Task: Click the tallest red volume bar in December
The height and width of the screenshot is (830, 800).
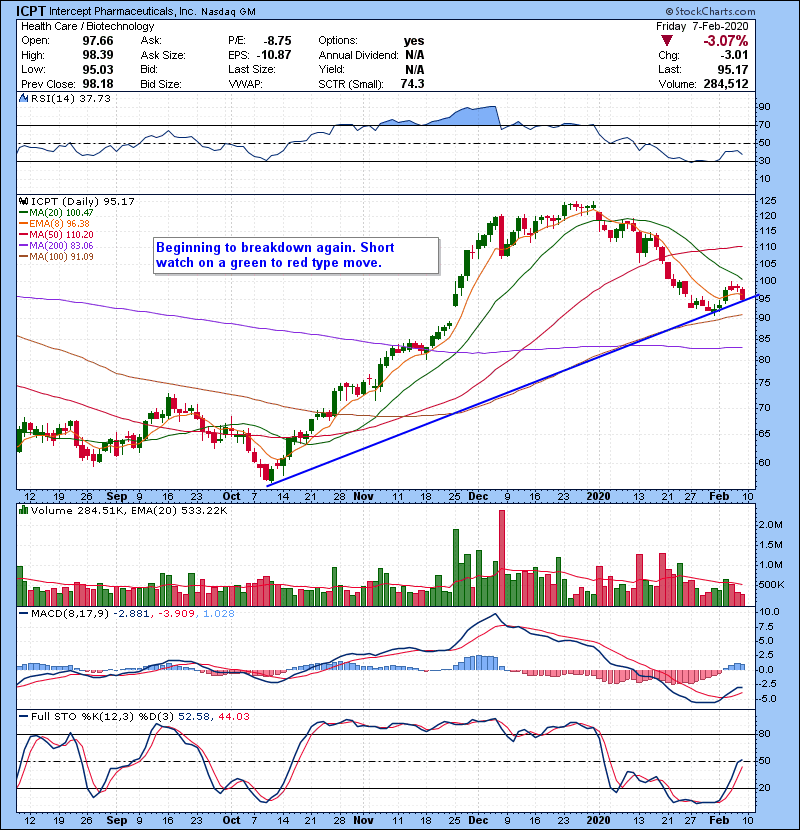Action: [502, 558]
